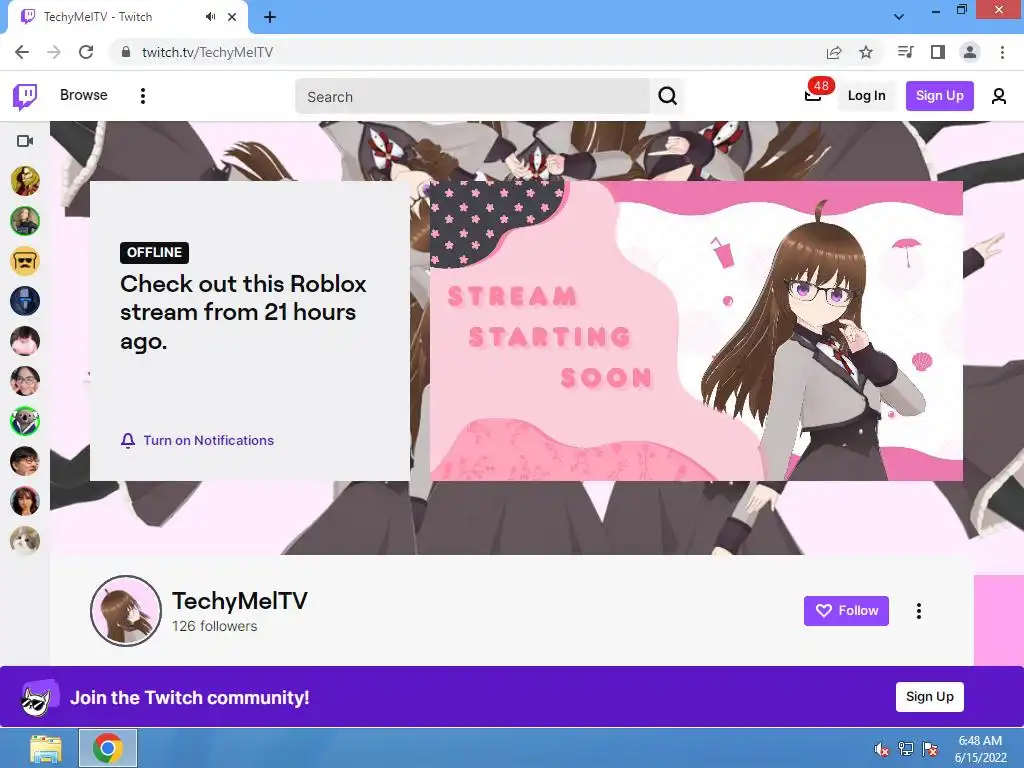
Task: Open the Chrome profile avatar
Action: (x=970, y=52)
